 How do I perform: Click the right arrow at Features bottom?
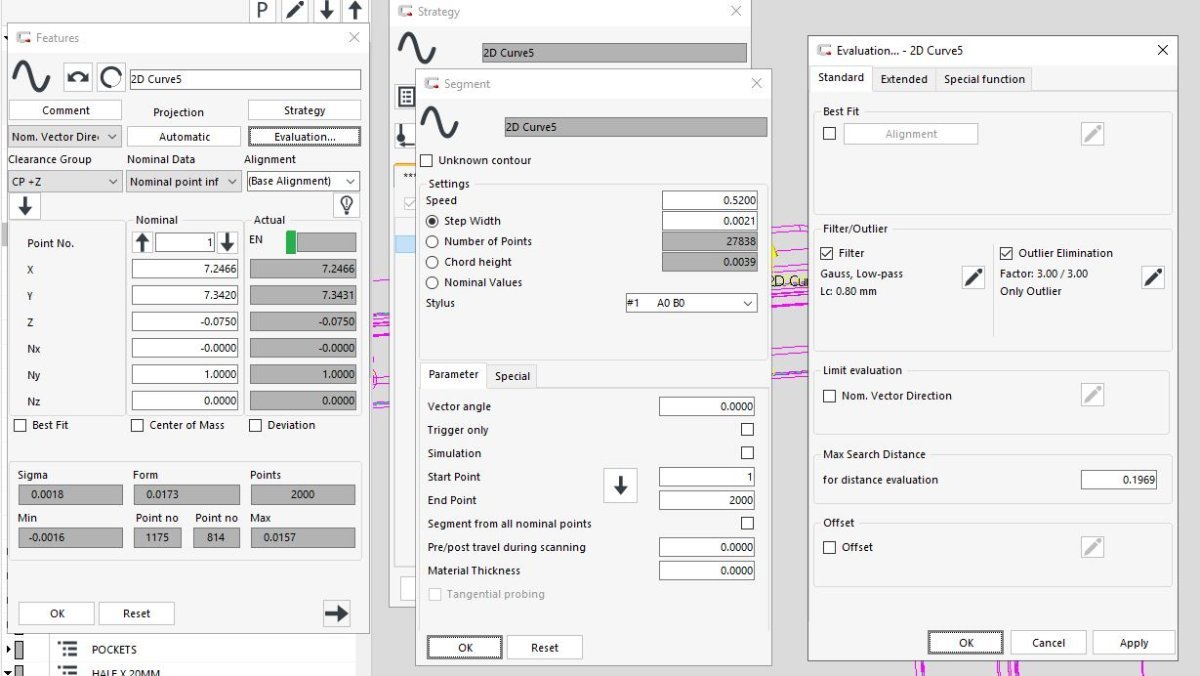pyautogui.click(x=337, y=613)
